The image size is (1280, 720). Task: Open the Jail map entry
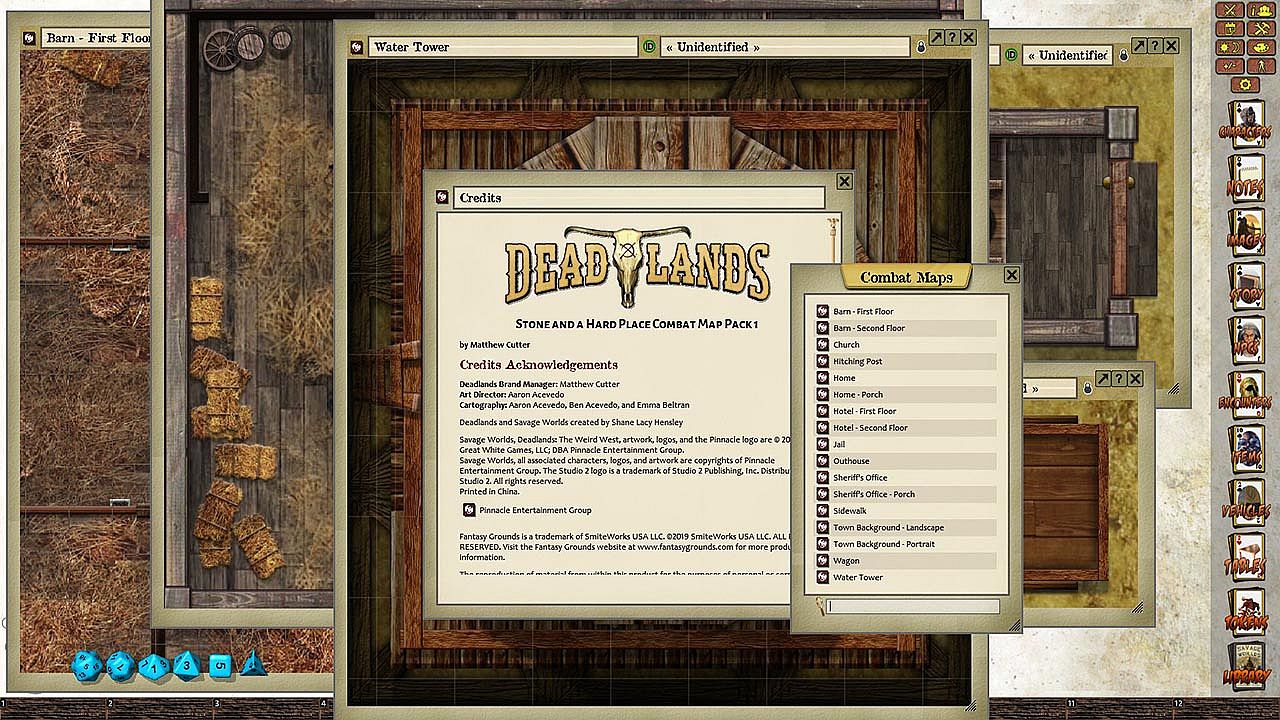point(906,444)
